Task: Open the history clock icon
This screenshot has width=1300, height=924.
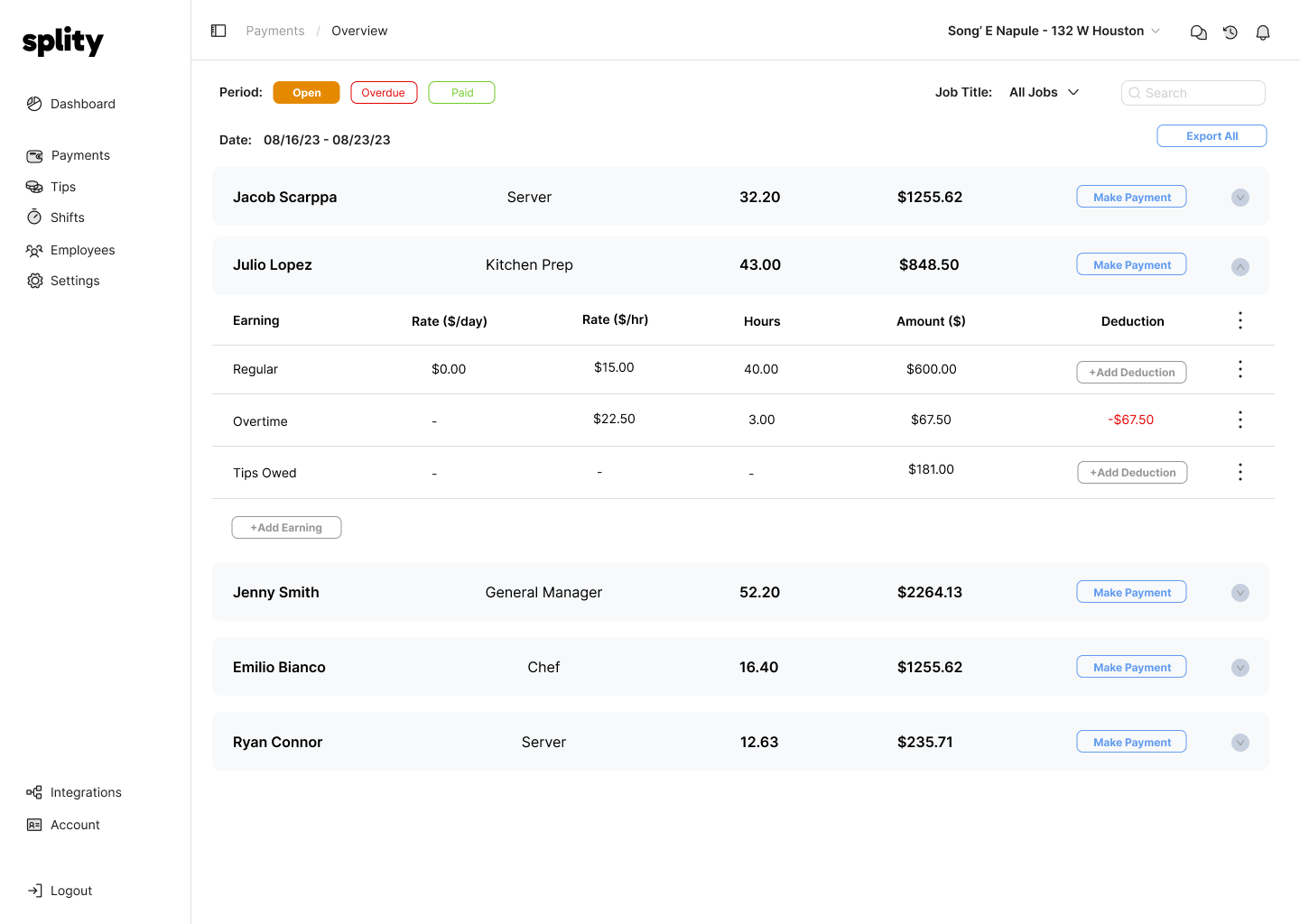Action: point(1230,32)
